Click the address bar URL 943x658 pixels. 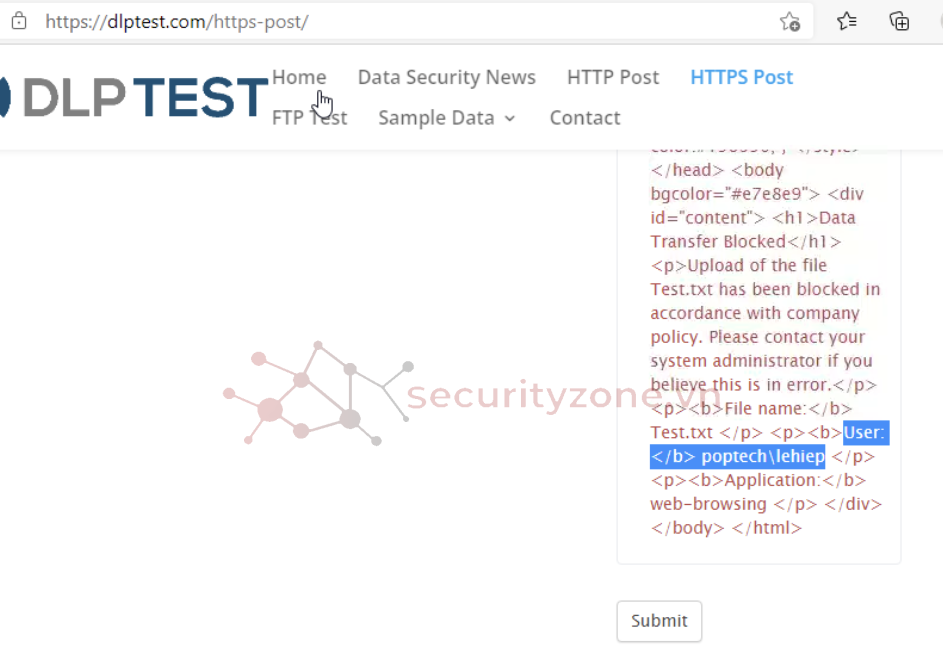click(x=177, y=21)
